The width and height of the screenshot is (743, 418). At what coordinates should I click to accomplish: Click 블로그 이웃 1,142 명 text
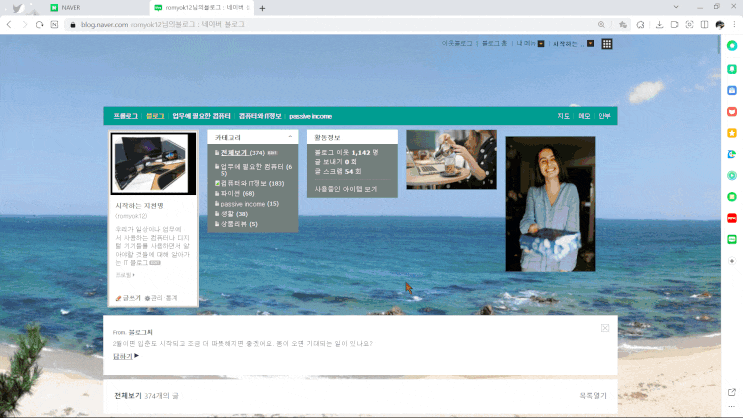pos(346,153)
